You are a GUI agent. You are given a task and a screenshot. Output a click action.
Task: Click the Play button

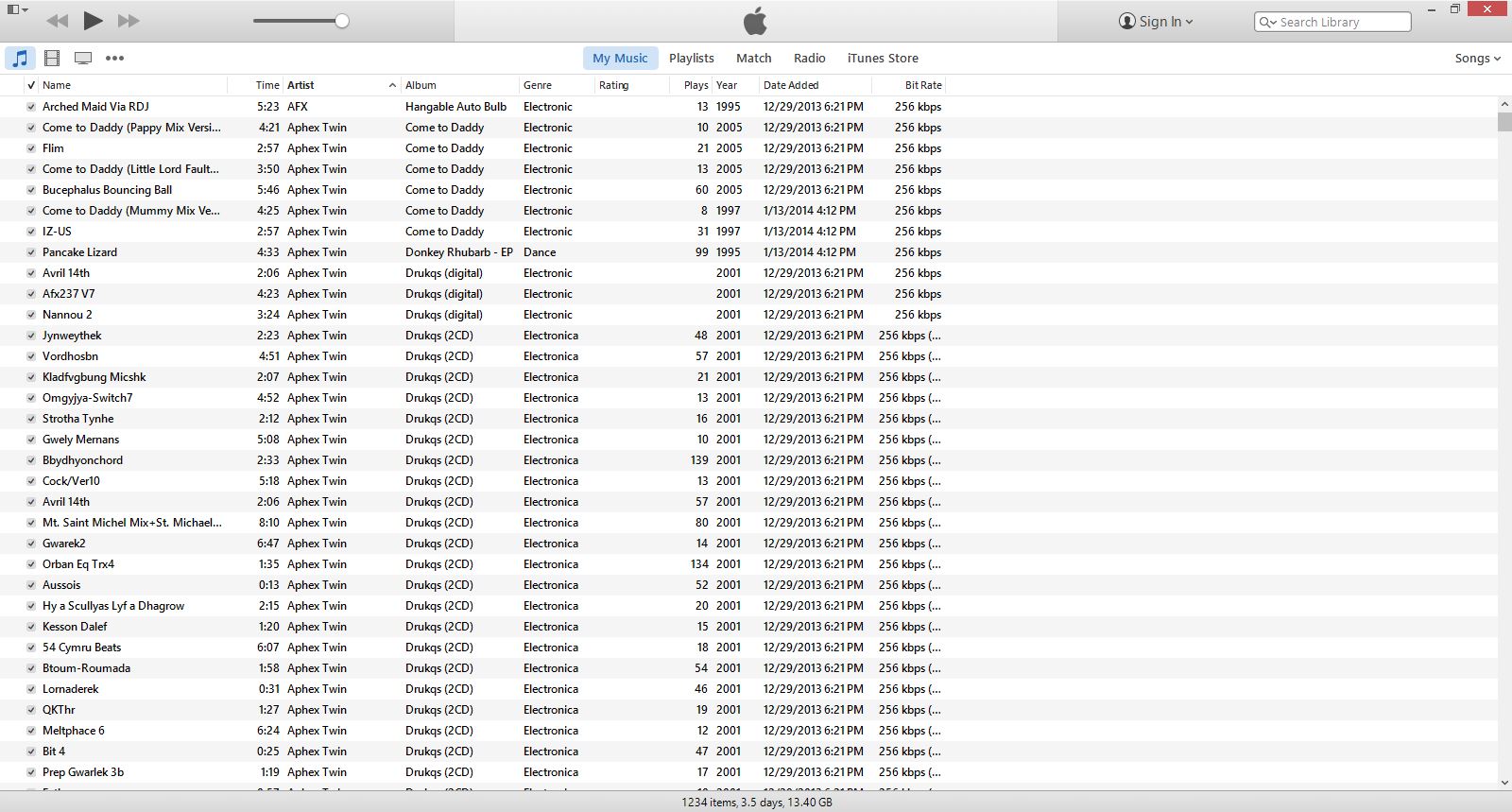click(x=93, y=20)
